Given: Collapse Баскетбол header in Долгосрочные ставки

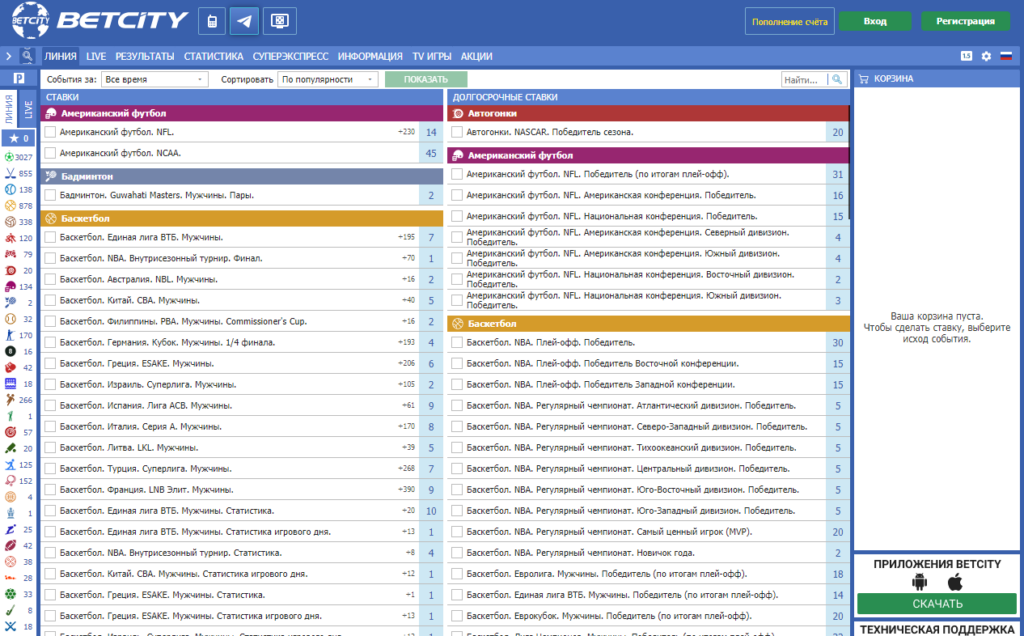Looking at the screenshot, I should pos(648,323).
